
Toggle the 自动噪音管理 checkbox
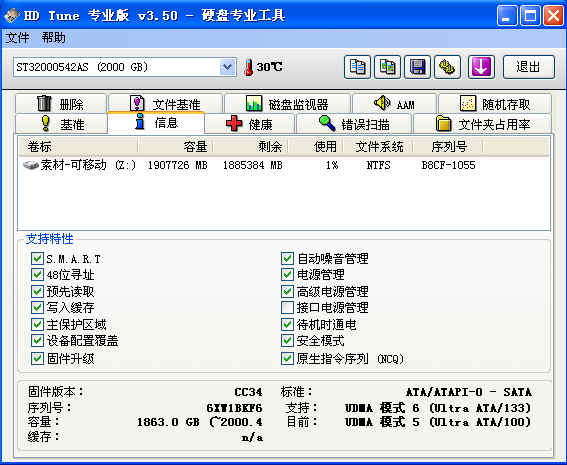[287, 259]
